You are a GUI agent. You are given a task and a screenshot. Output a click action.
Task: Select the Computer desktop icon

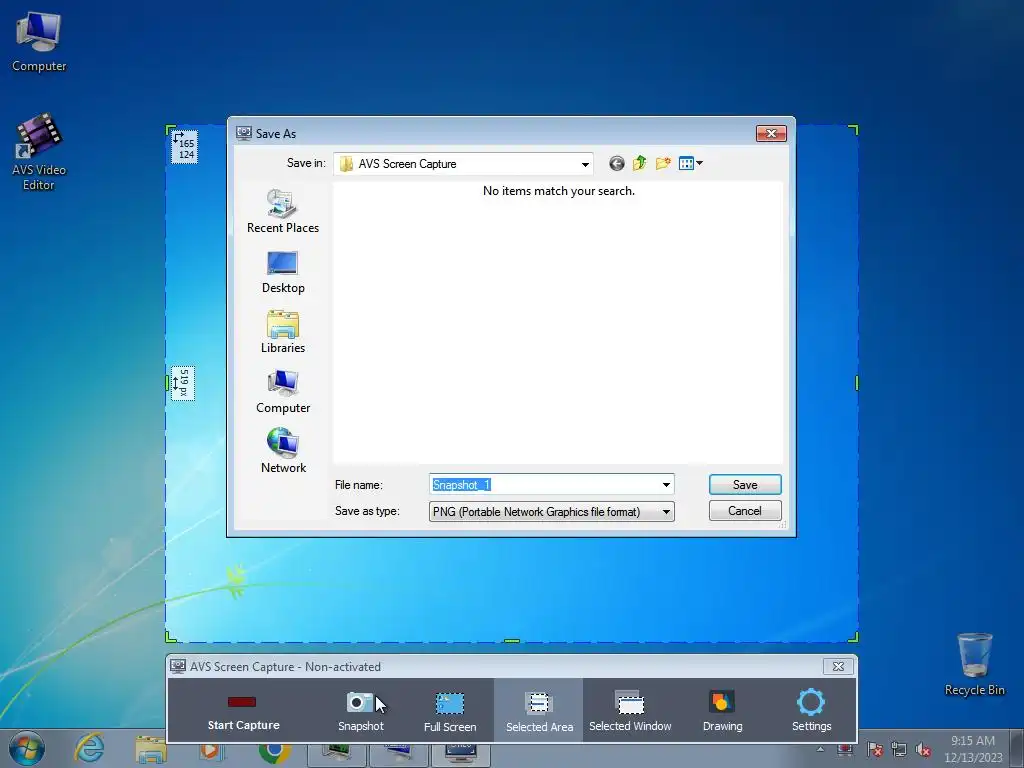coord(39,42)
